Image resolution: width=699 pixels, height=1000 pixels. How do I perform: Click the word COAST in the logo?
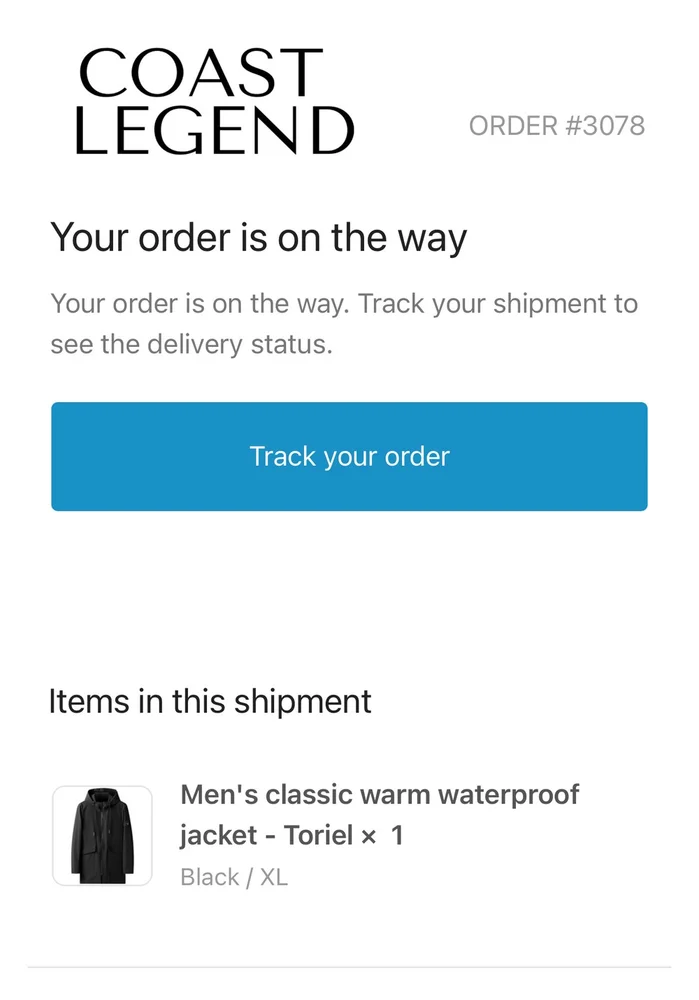click(x=200, y=74)
